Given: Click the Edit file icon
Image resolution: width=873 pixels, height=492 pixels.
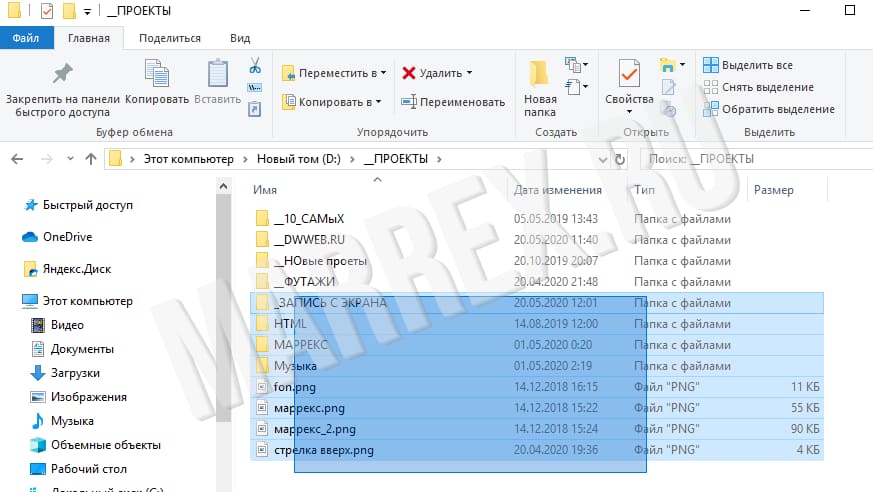Looking at the screenshot, I should [x=669, y=87].
